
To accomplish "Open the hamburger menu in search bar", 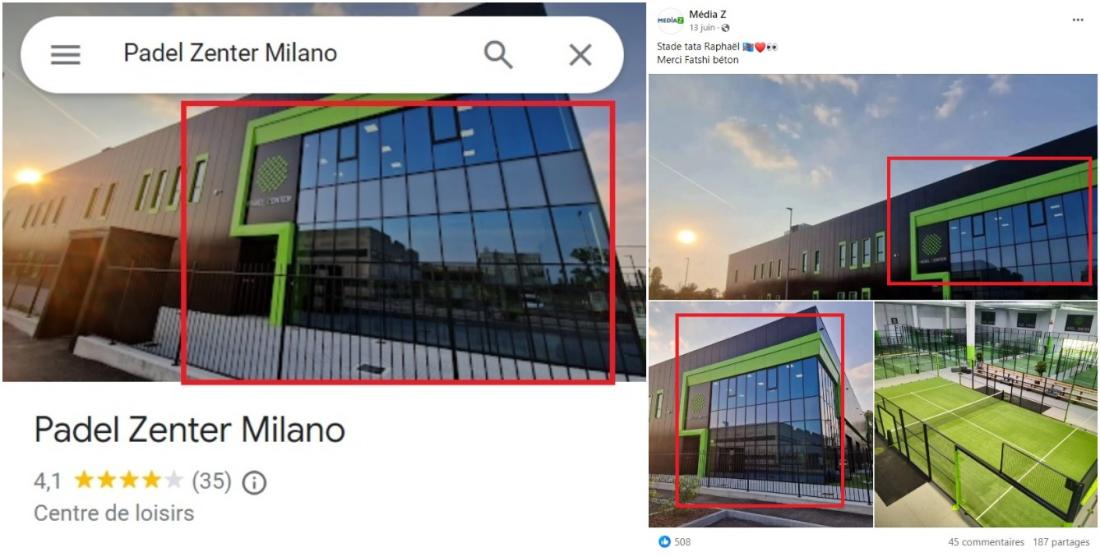I will click(x=65, y=54).
